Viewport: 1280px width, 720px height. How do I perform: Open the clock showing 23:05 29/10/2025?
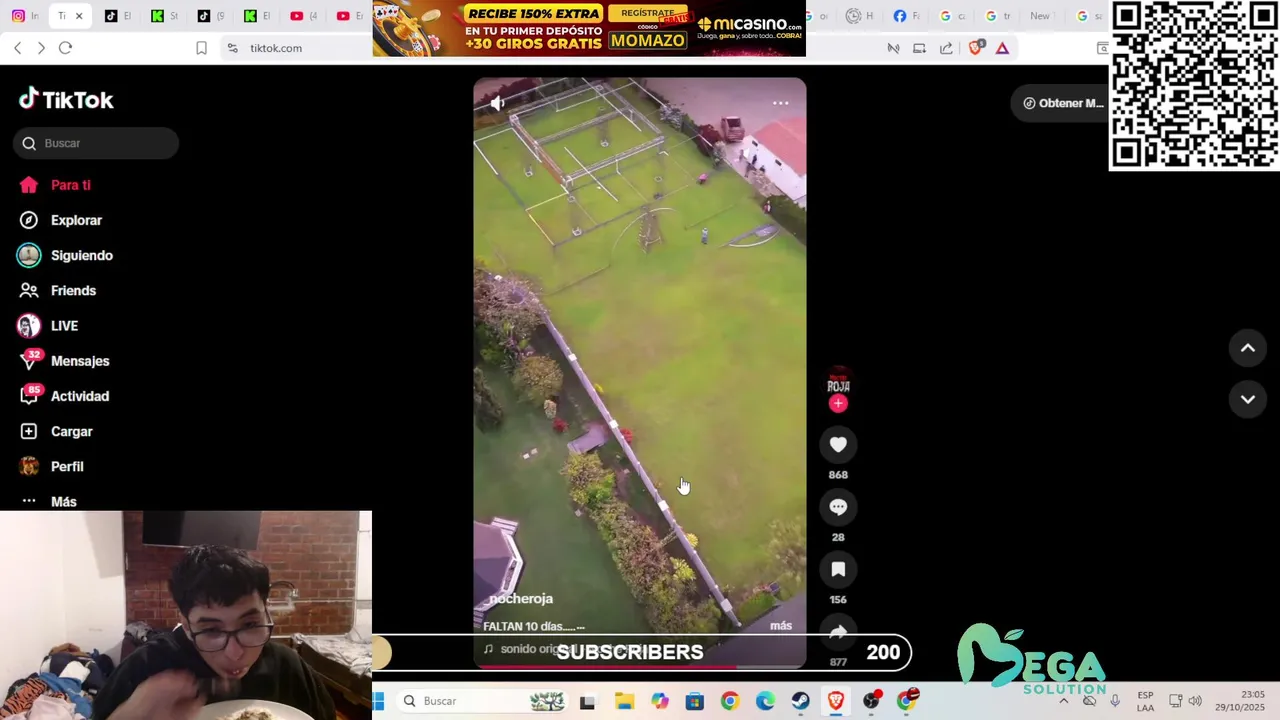click(1239, 701)
